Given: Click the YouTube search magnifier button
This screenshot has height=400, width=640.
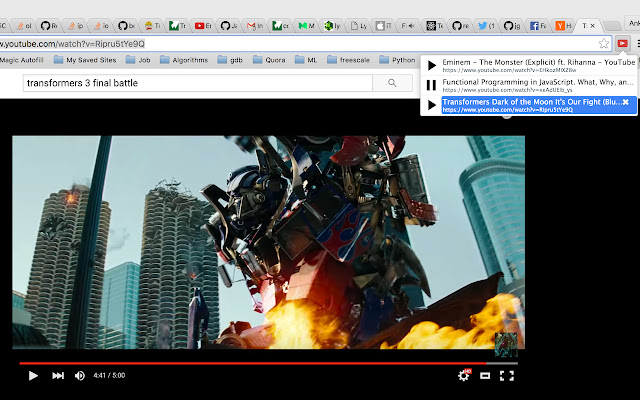Looking at the screenshot, I should click(392, 83).
